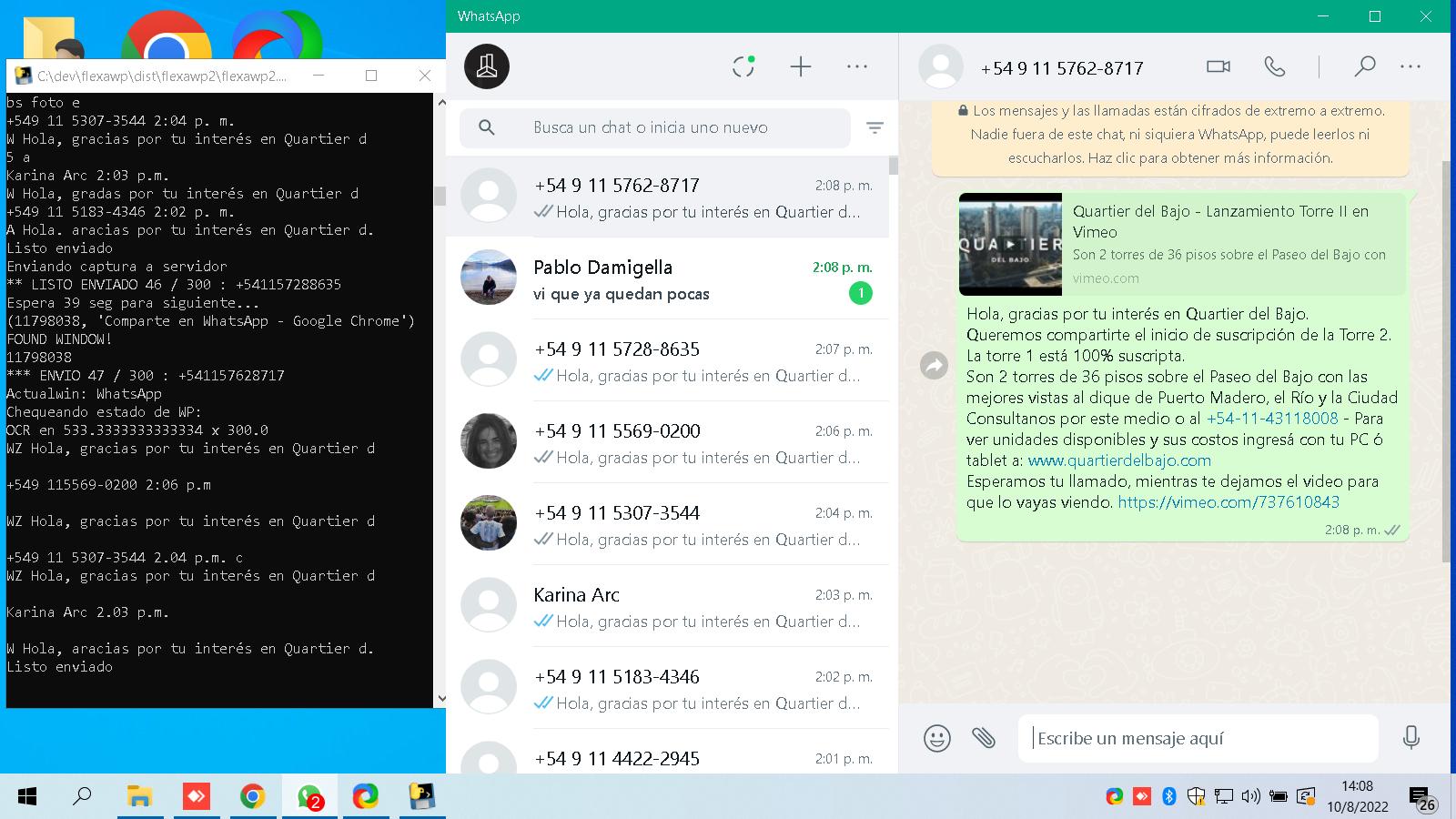Focus the message input field
The width and height of the screenshot is (1456, 819).
[1198, 738]
